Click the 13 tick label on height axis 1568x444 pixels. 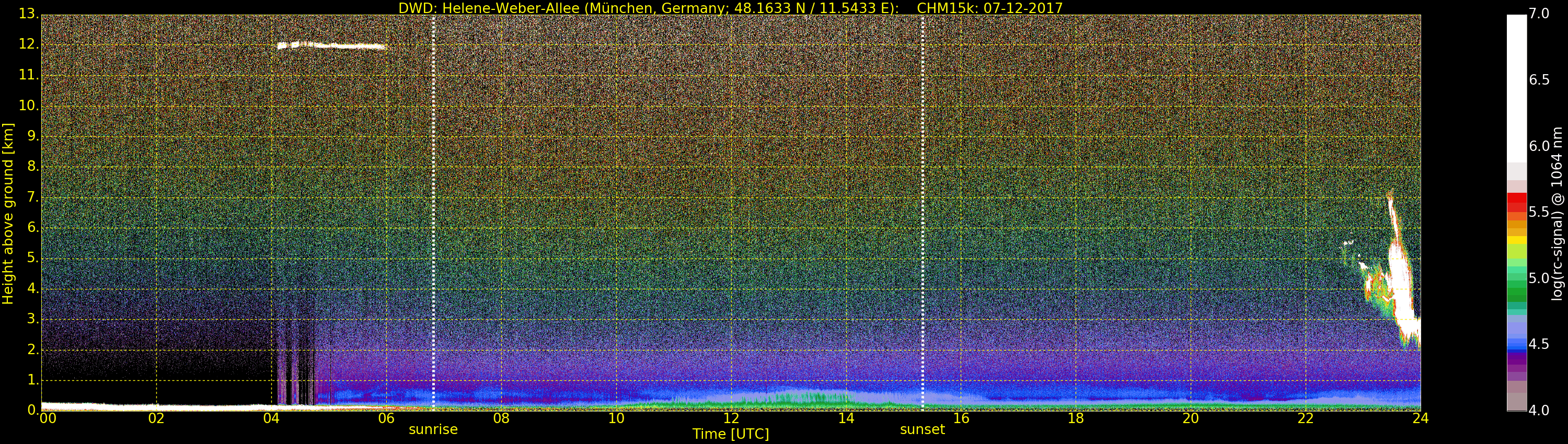pos(28,14)
